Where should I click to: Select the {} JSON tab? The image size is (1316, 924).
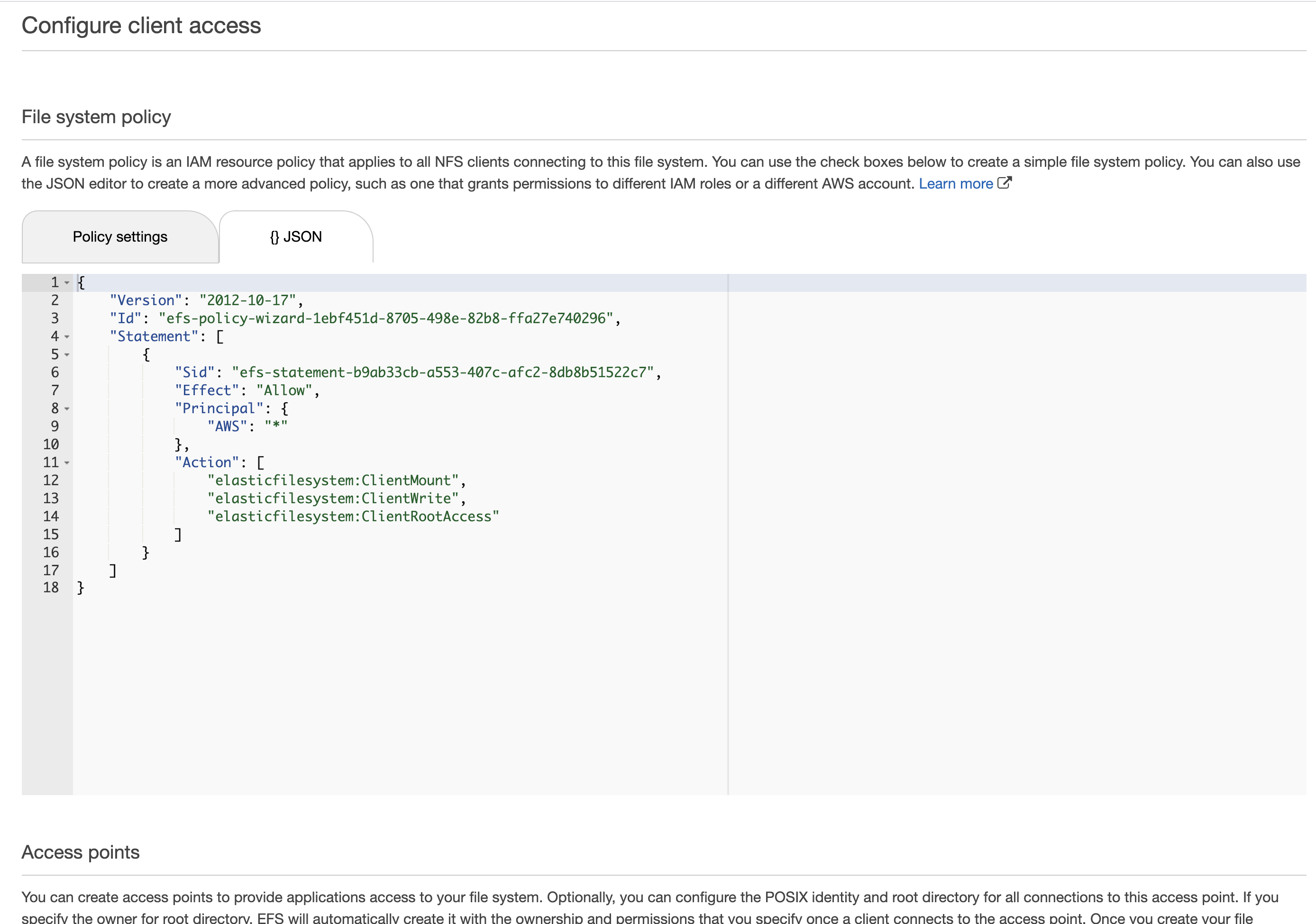click(296, 237)
